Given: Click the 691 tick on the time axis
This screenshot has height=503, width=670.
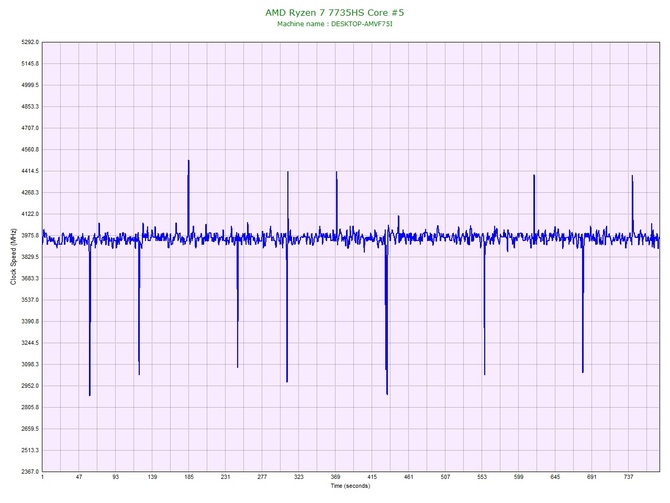Looking at the screenshot, I should click(x=592, y=477).
